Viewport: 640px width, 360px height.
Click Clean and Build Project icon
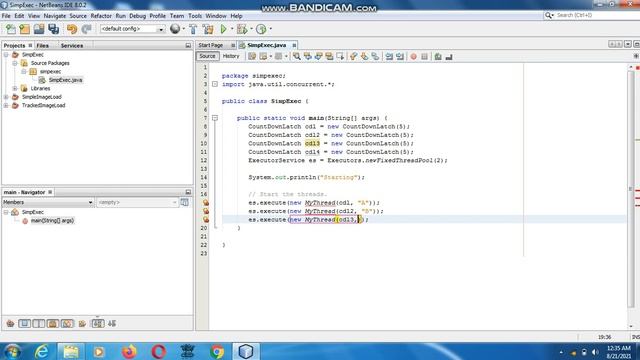point(208,29)
